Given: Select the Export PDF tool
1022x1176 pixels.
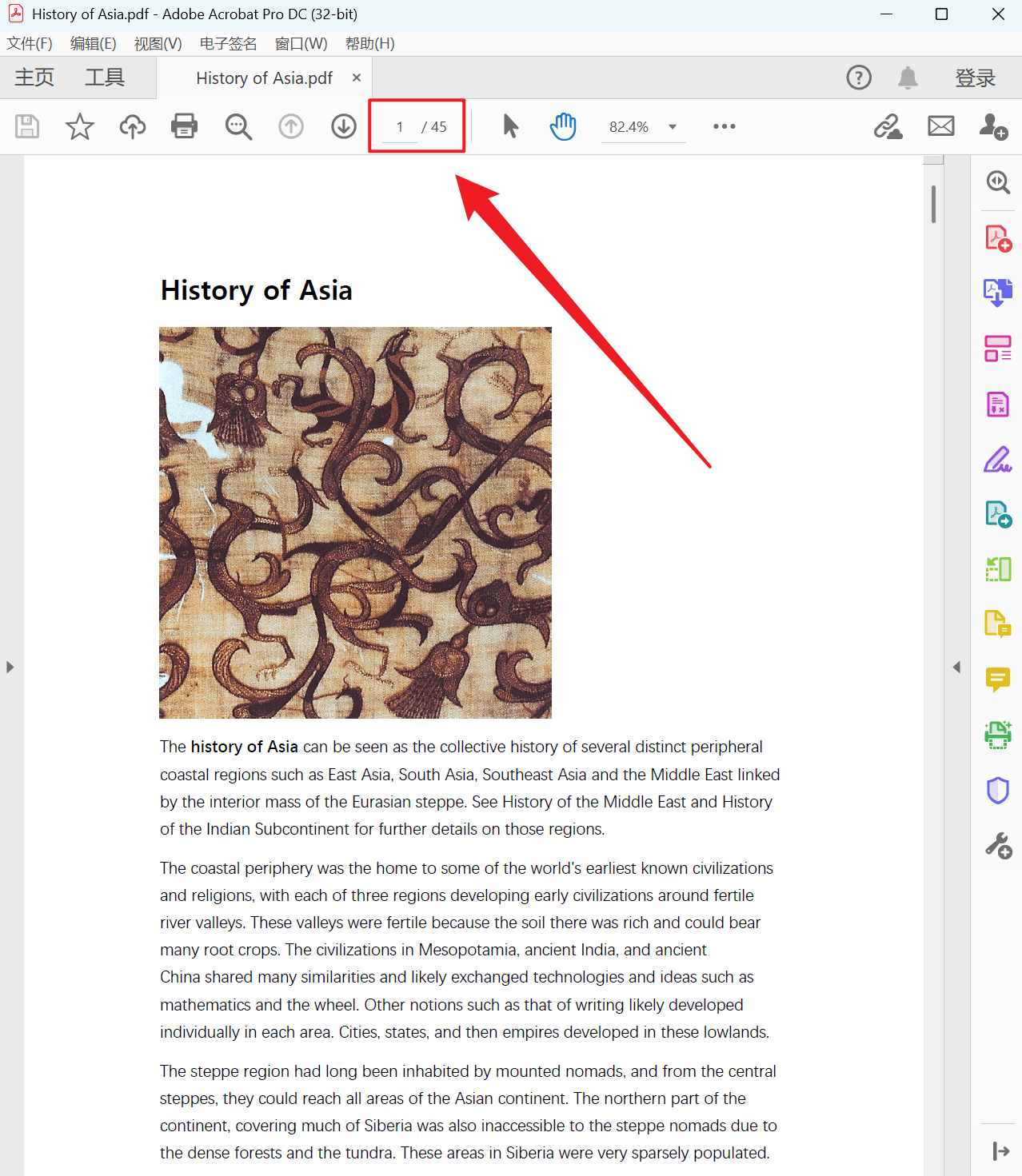Looking at the screenshot, I should pyautogui.click(x=998, y=293).
